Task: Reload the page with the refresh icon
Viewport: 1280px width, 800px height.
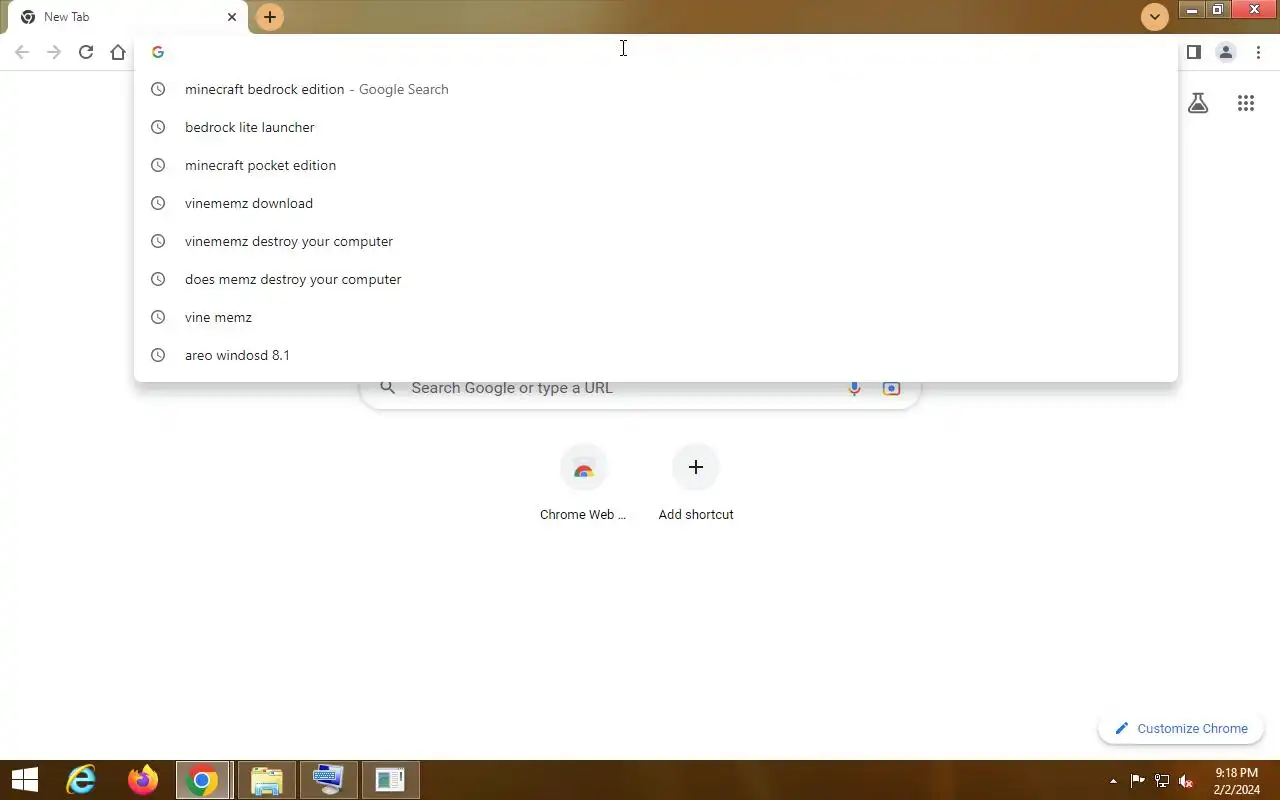Action: 86,52
